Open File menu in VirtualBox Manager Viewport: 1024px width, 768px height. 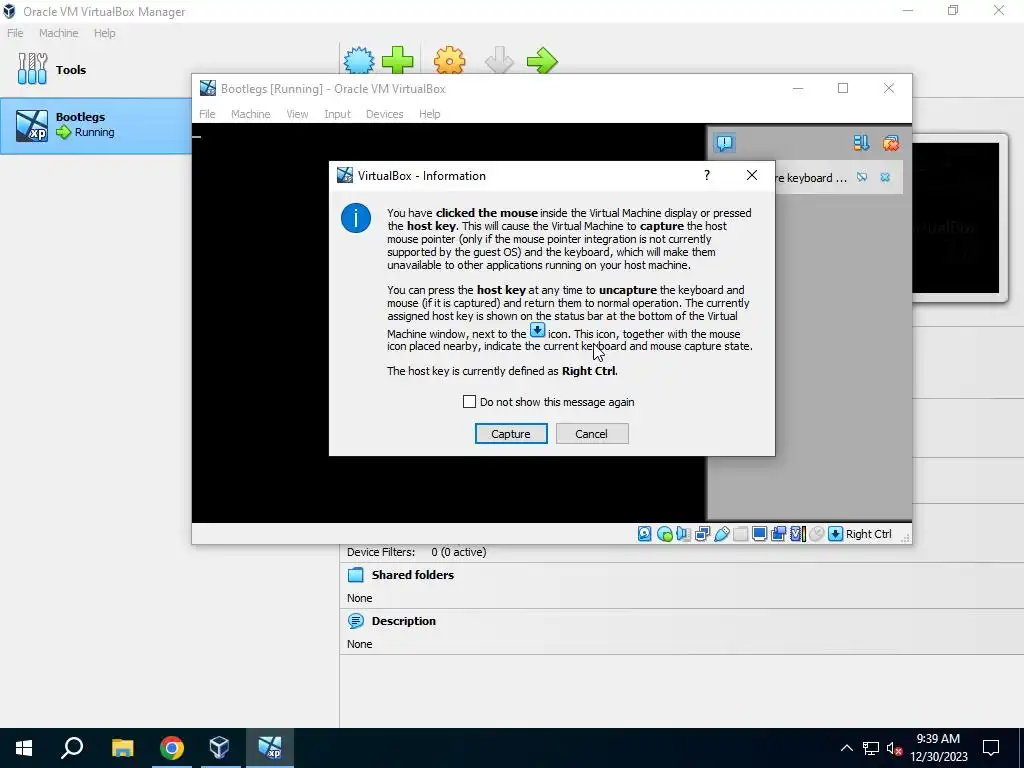15,33
